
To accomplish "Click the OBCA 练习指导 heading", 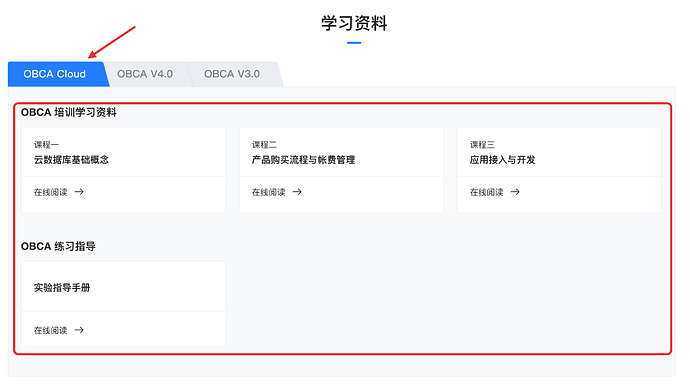I will [58, 246].
